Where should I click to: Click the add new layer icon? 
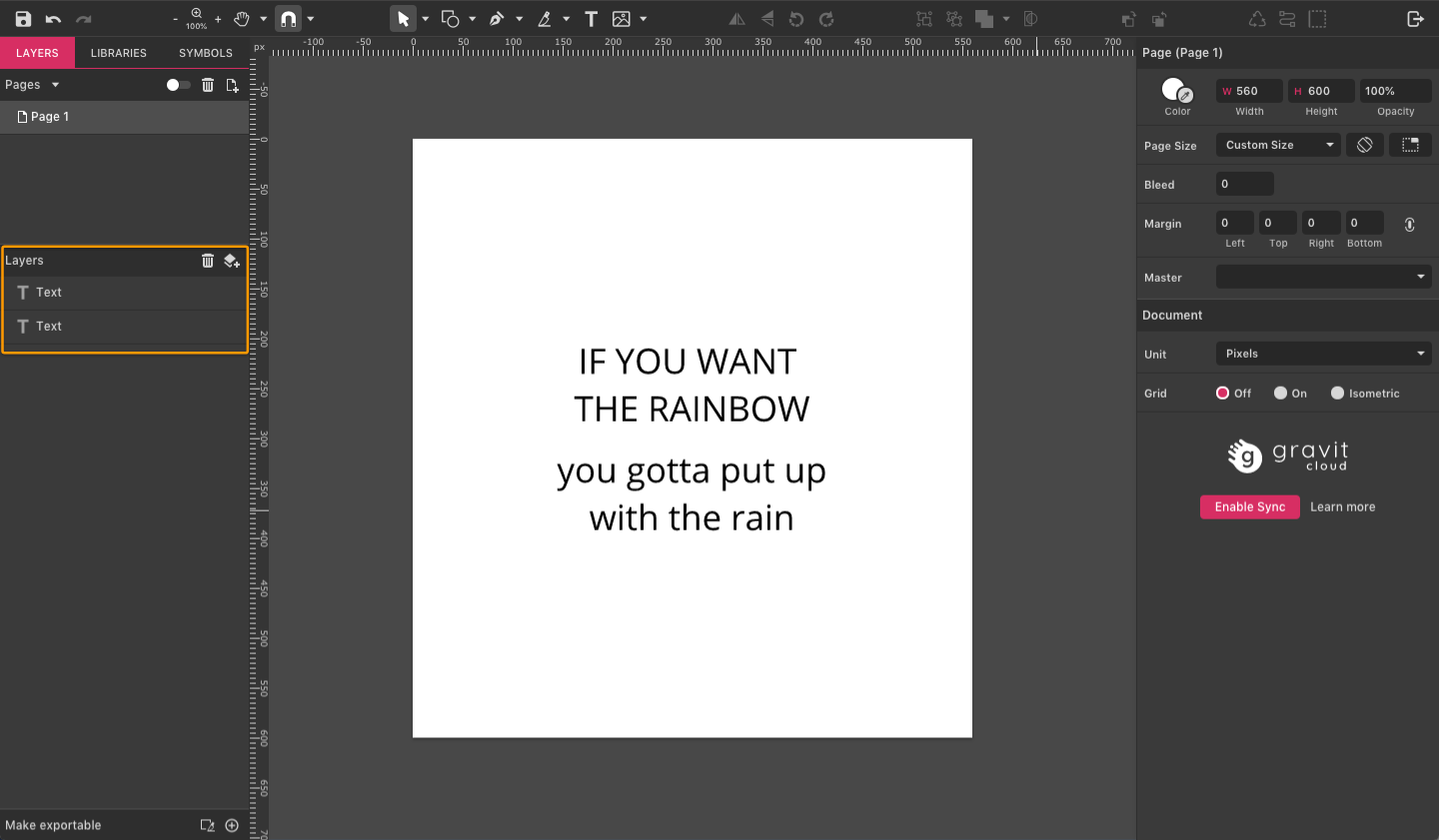point(232,261)
